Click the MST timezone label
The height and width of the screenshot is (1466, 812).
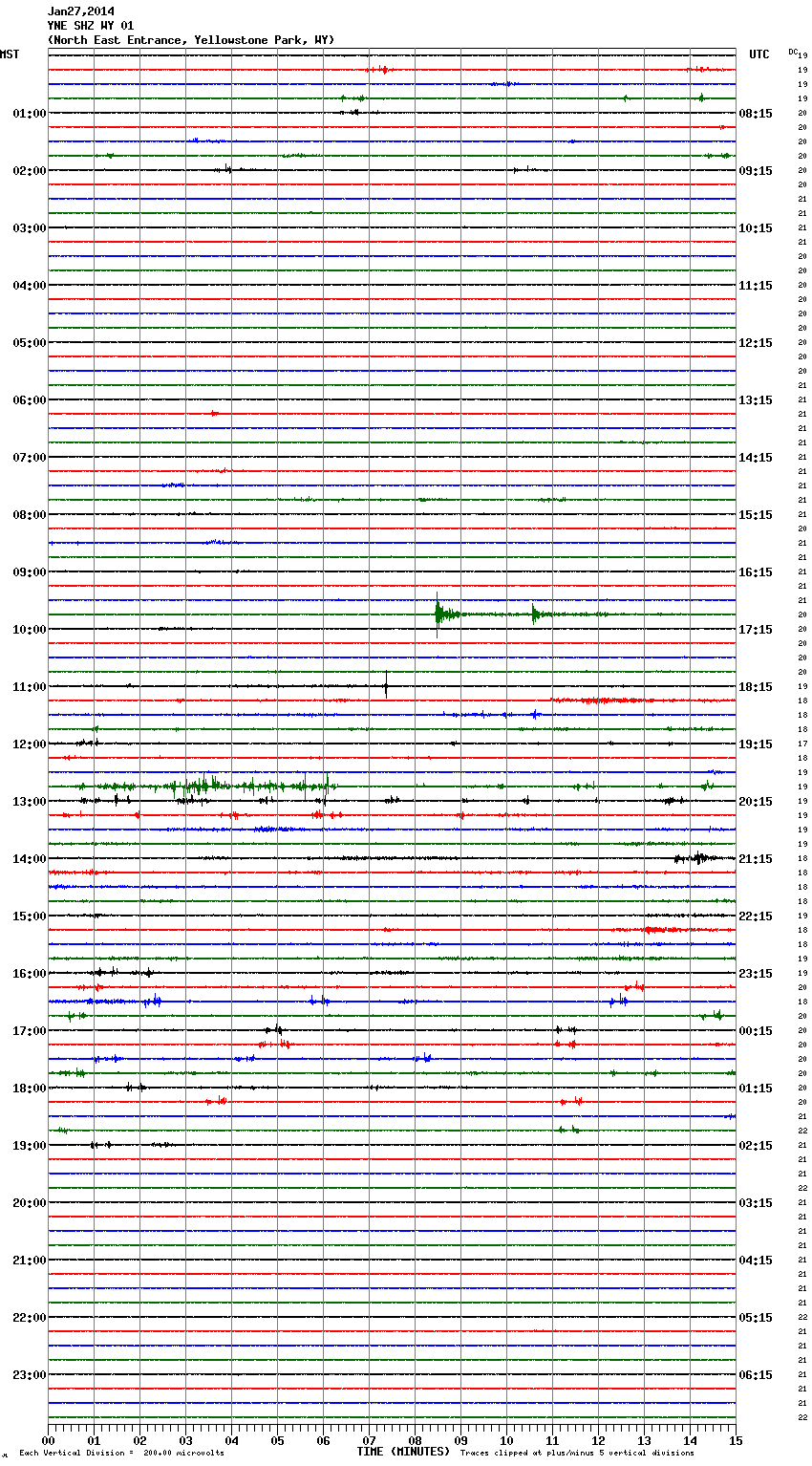[x=10, y=54]
